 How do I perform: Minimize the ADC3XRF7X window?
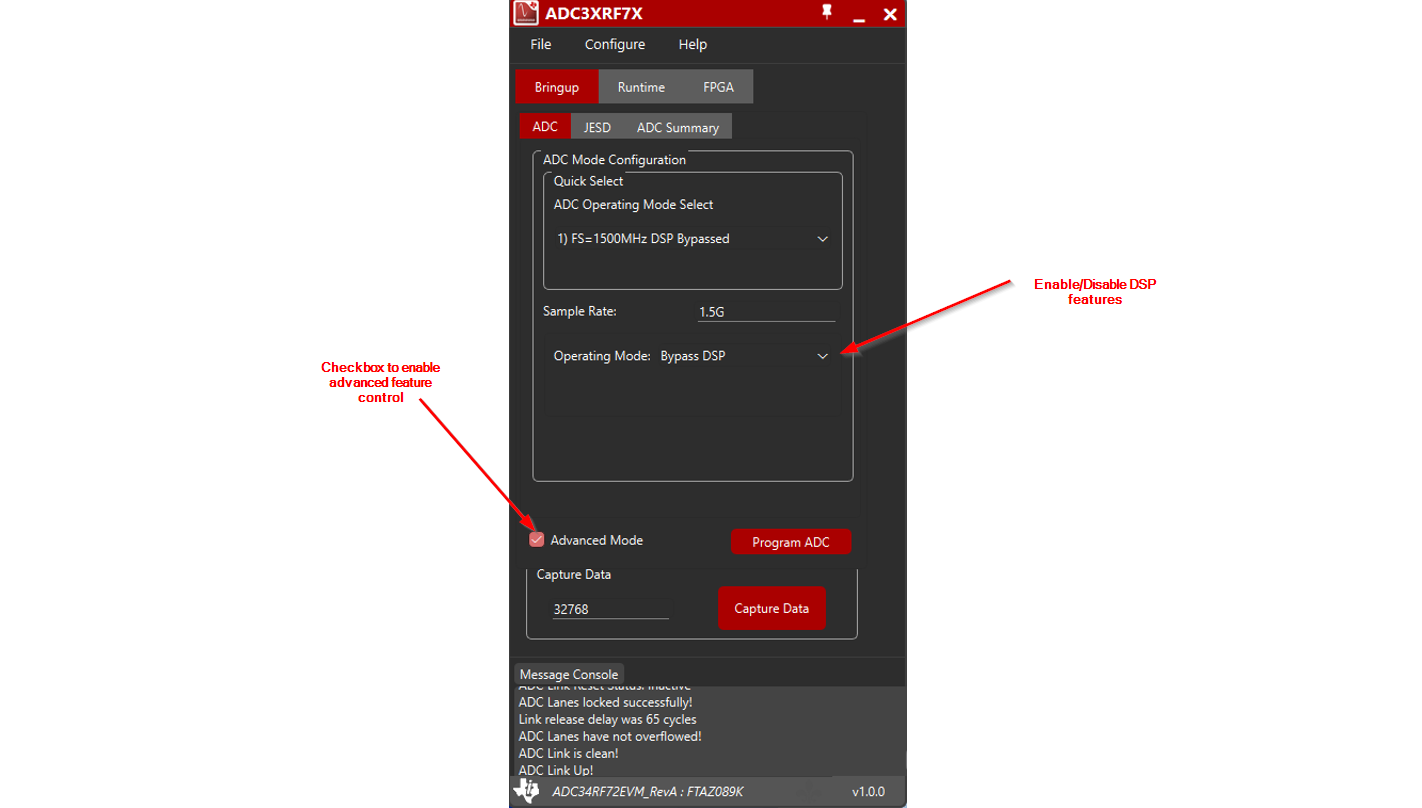858,15
